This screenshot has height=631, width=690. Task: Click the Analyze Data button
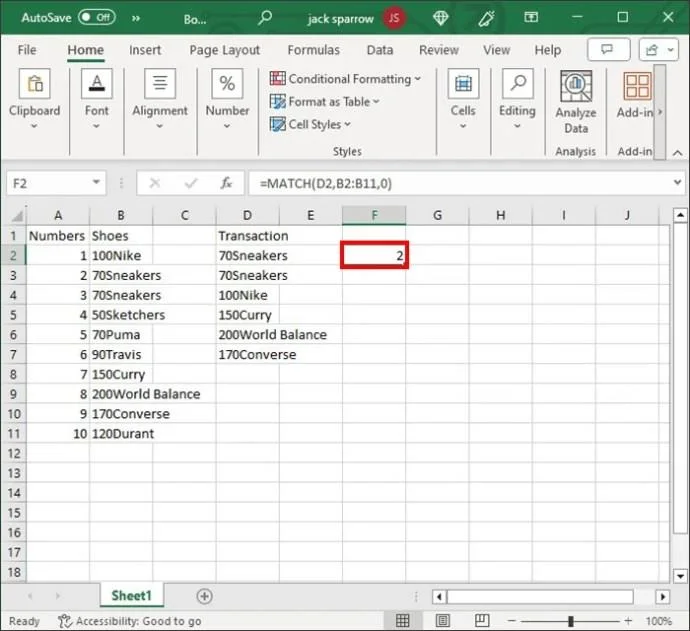point(576,102)
